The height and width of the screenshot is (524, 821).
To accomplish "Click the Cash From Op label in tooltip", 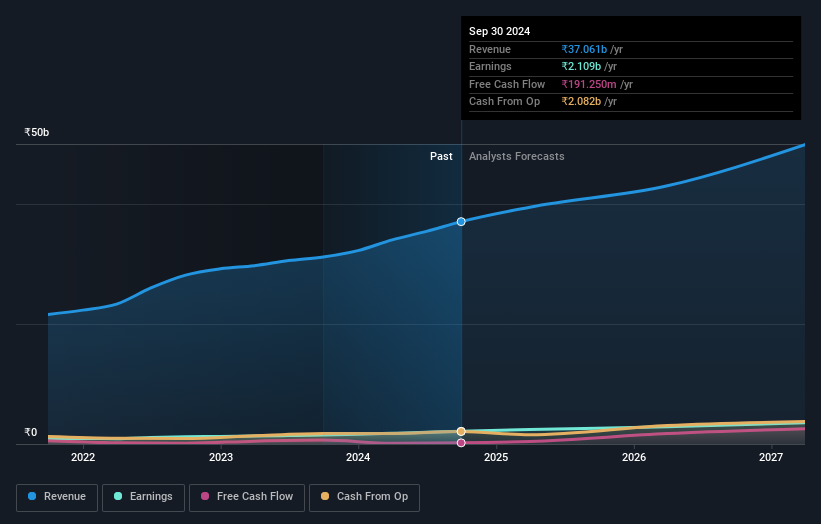I will pos(504,102).
